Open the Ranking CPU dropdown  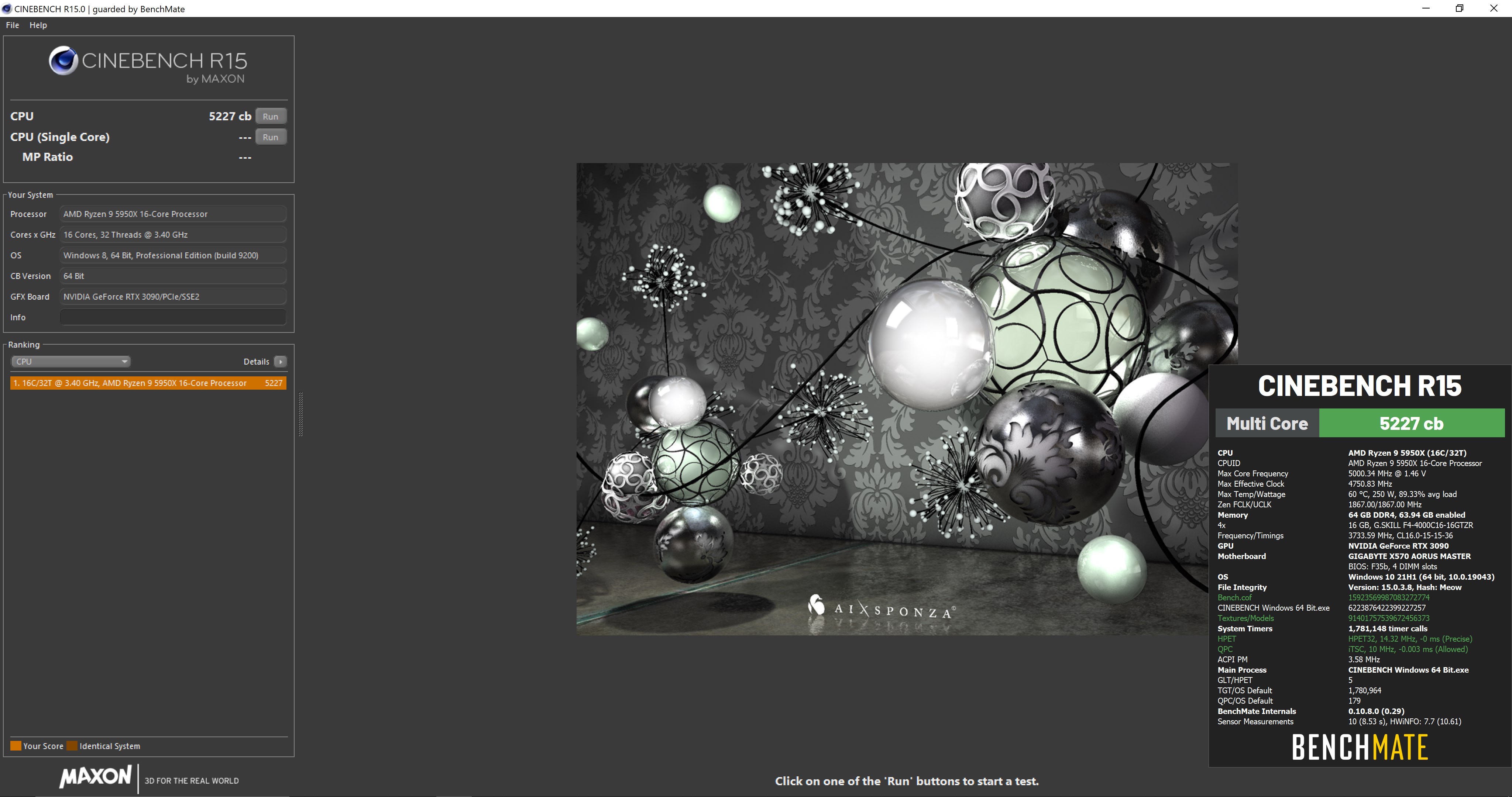point(71,362)
